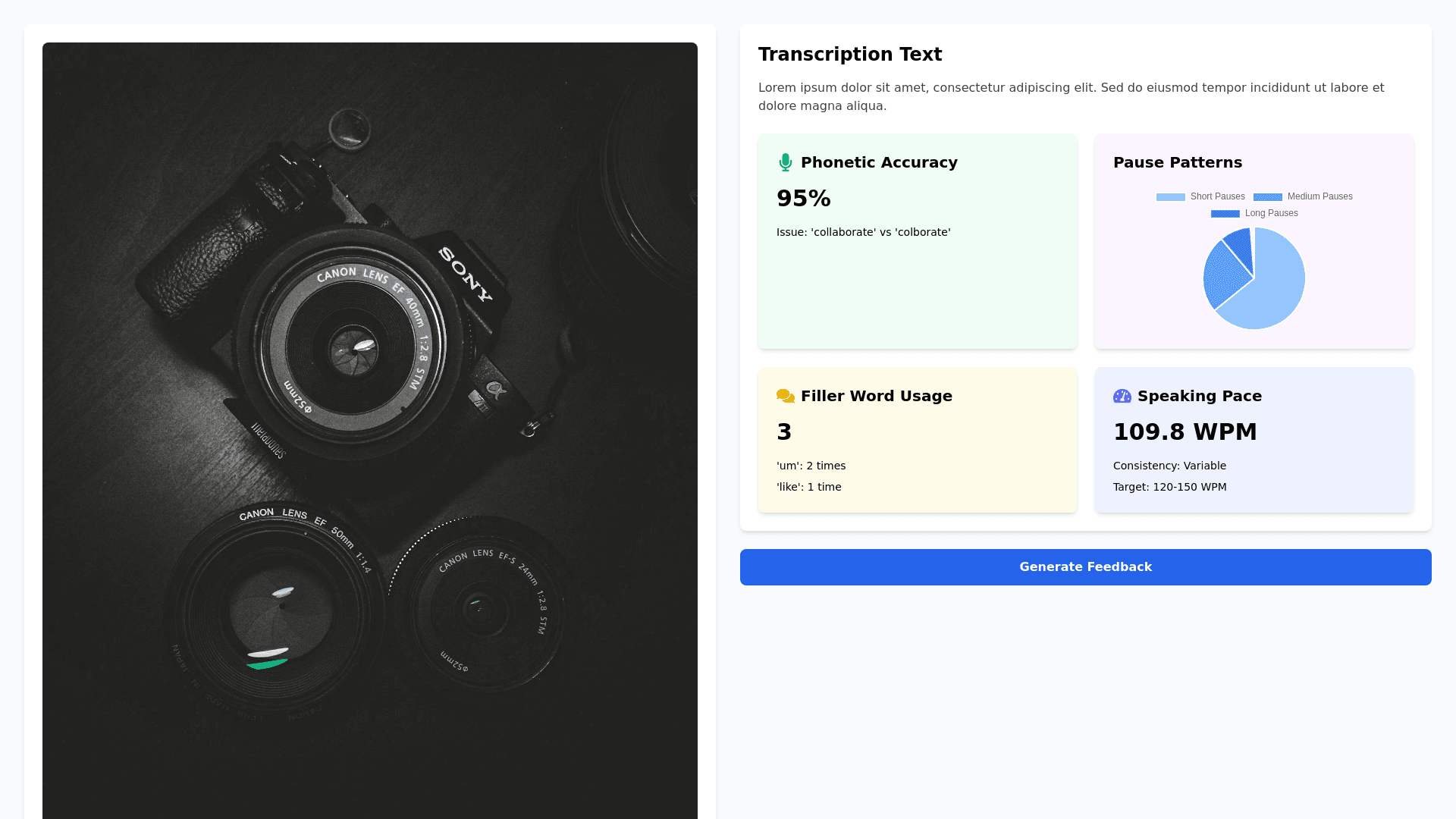Click the speedometer icon by Speaking Pace
Viewport: 1456px width, 819px height.
[1122, 396]
